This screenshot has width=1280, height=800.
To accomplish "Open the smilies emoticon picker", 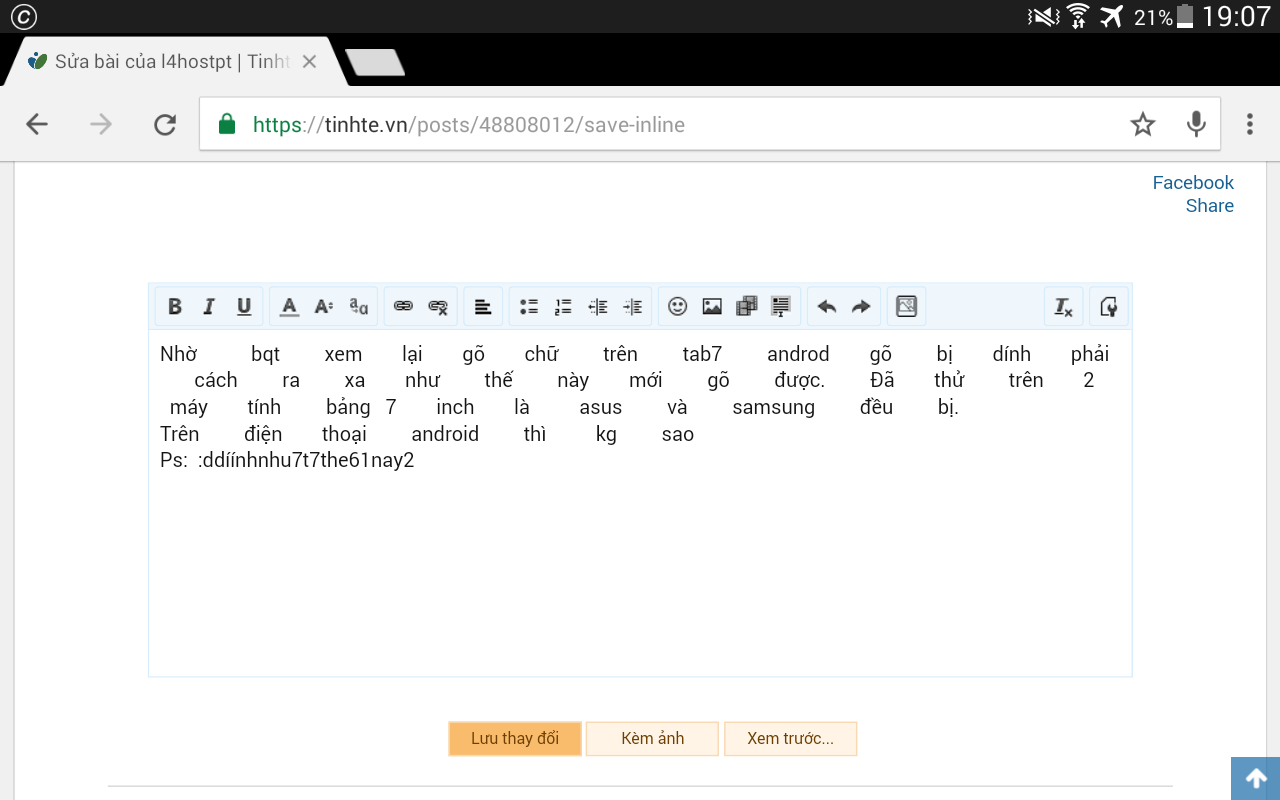I will pyautogui.click(x=678, y=307).
